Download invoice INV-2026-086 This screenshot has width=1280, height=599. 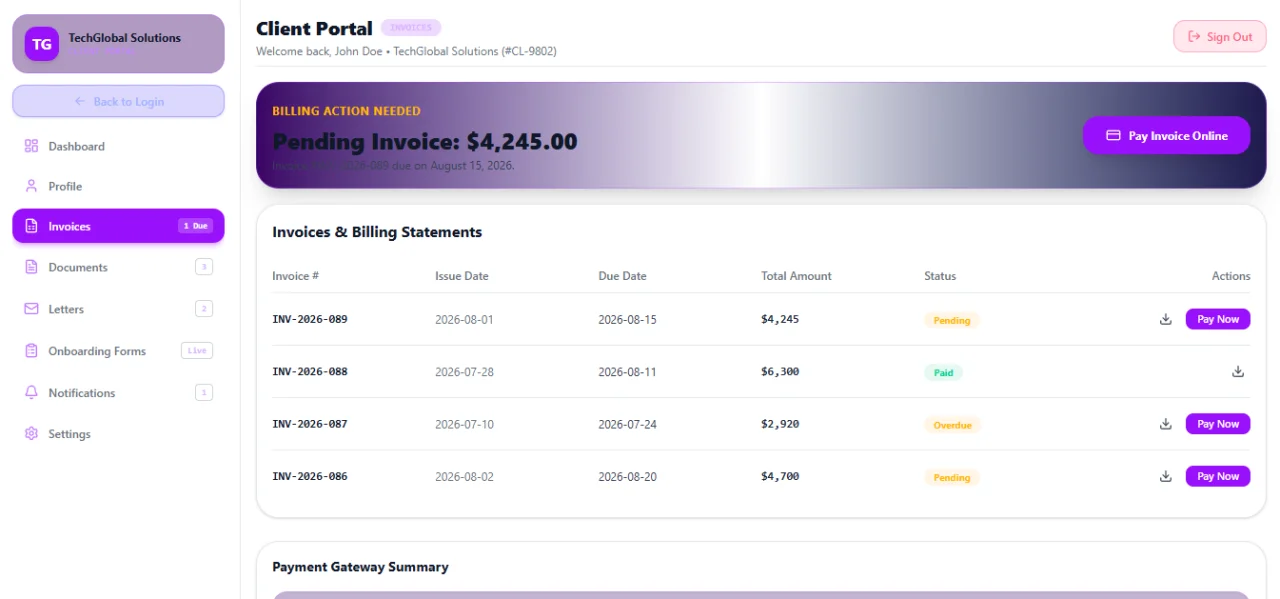click(x=1165, y=476)
